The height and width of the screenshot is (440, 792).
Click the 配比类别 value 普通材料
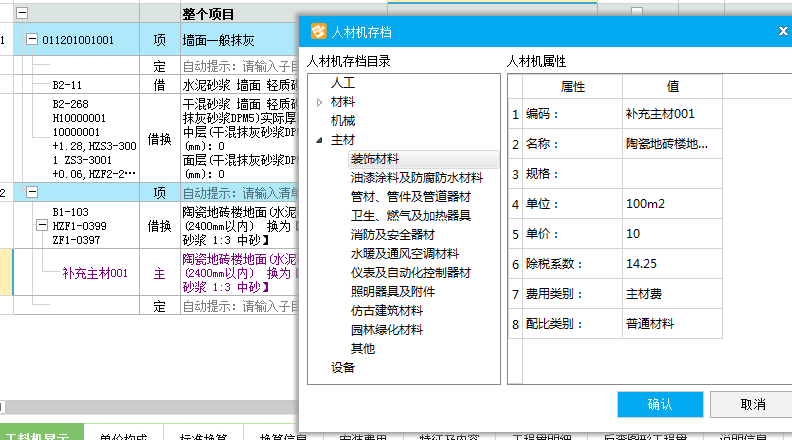pyautogui.click(x=672, y=324)
